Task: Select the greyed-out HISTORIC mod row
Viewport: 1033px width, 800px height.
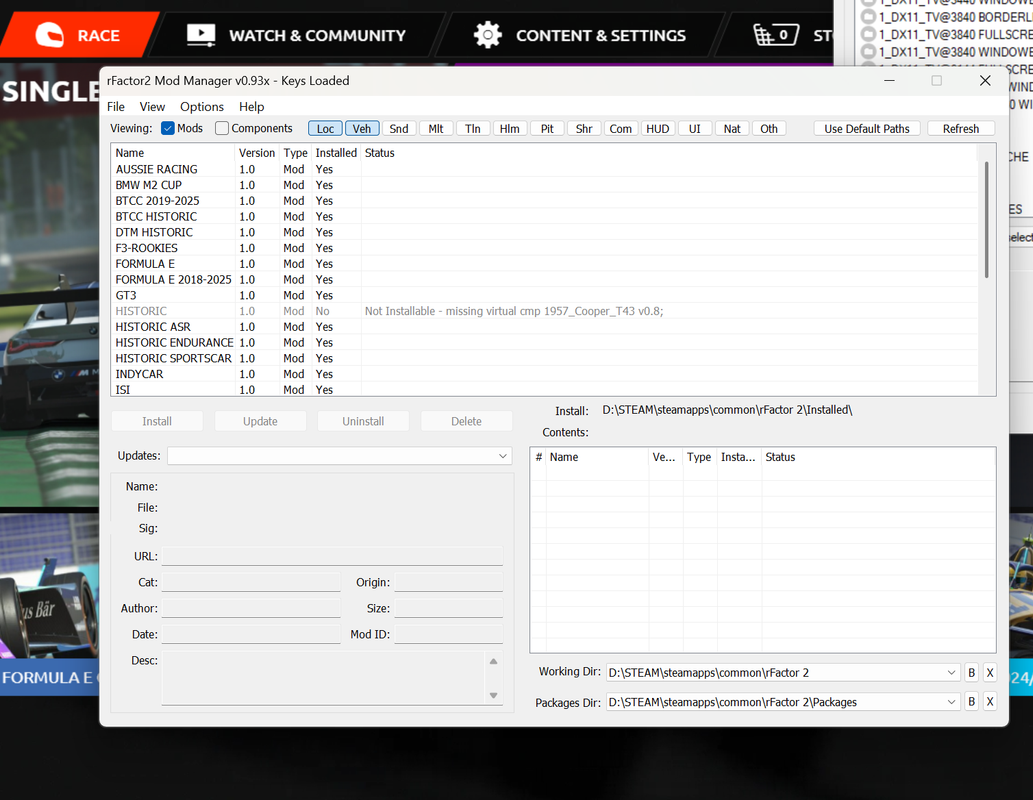Action: 544,311
